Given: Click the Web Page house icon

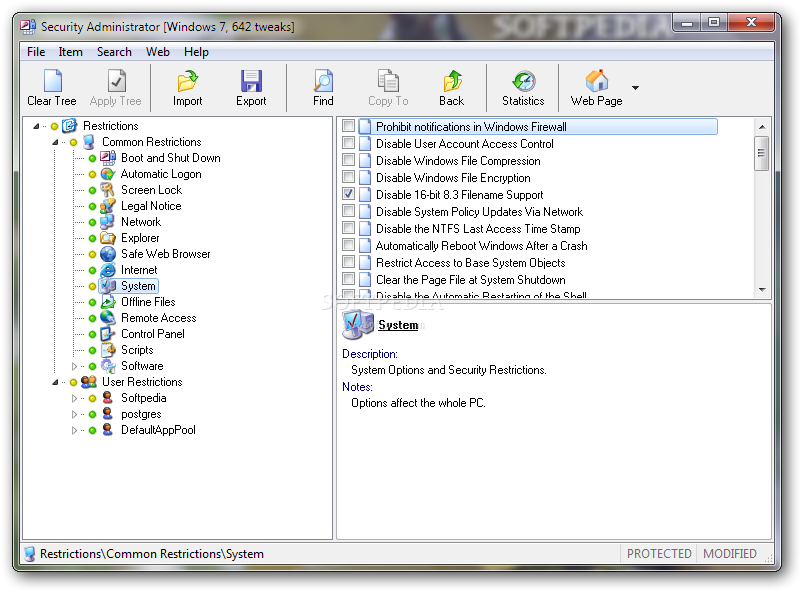Looking at the screenshot, I should click(596, 81).
